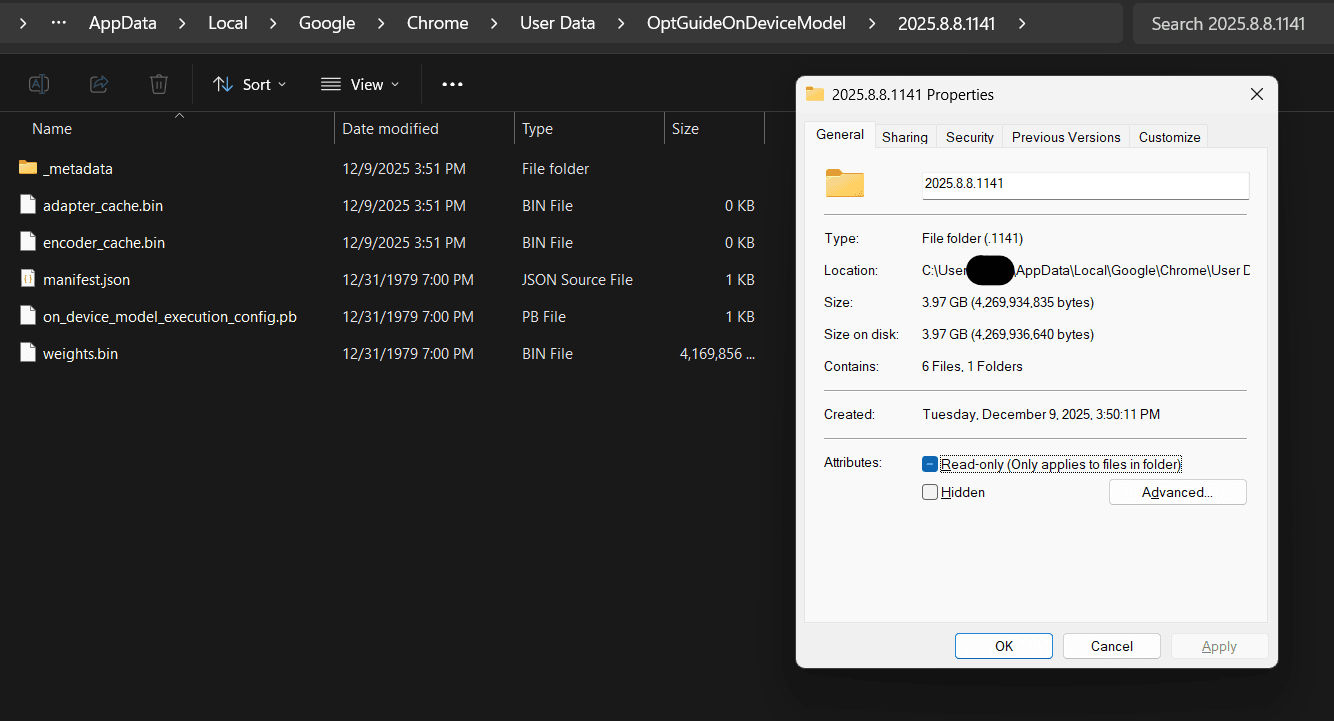Select adapter_cache.bin file name

(x=103, y=206)
